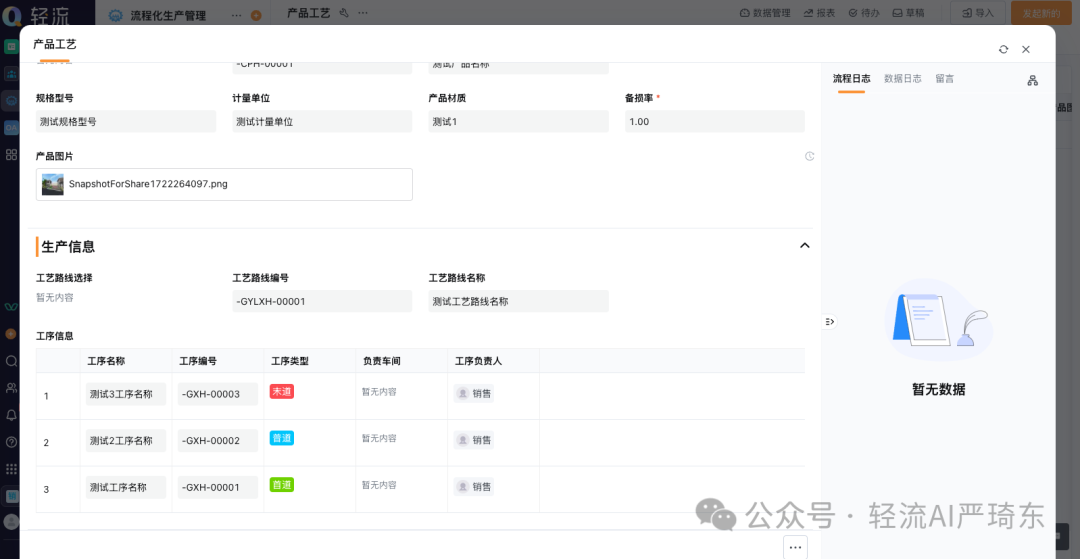
Task: Open the ellipsis after the wrench icon
Action: click(x=362, y=13)
